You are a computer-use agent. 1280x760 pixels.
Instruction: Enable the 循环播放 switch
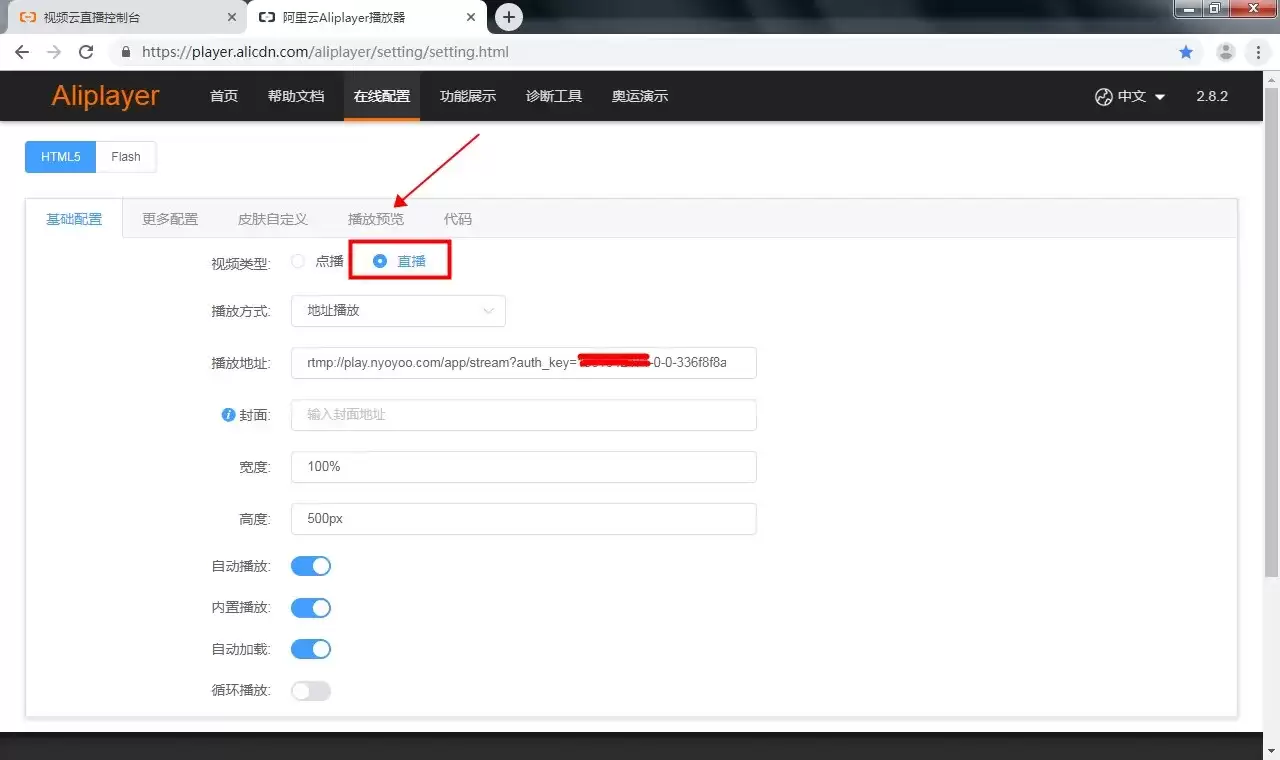pos(311,691)
